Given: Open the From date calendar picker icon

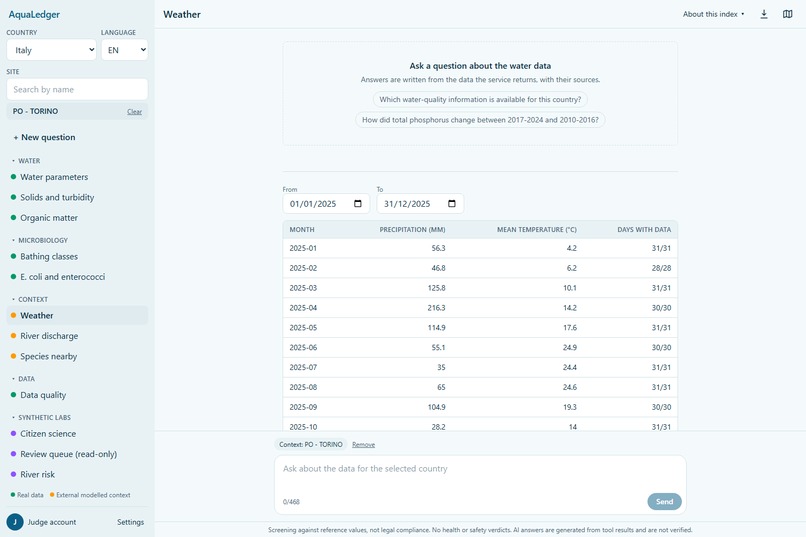Looking at the screenshot, I should click(x=358, y=203).
